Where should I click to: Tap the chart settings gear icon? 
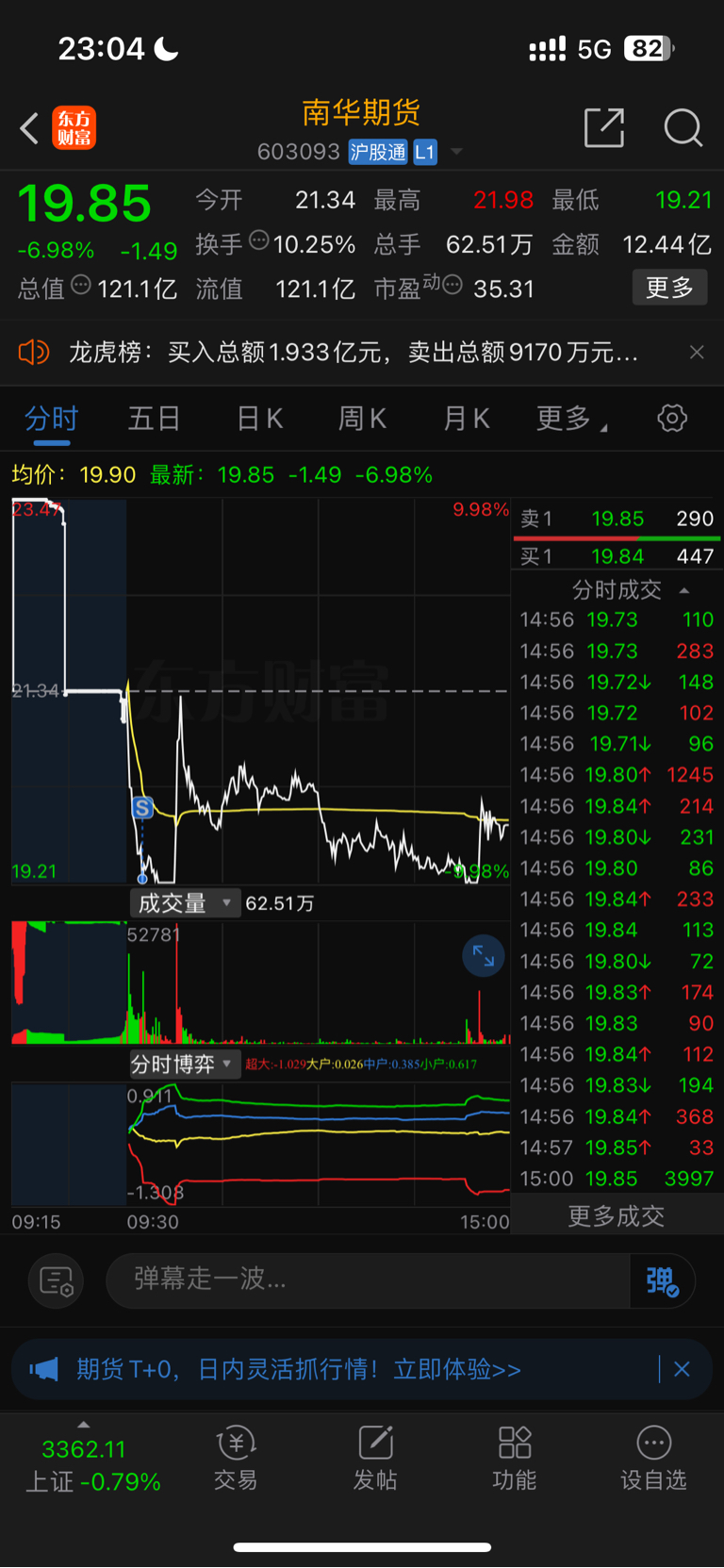[672, 418]
